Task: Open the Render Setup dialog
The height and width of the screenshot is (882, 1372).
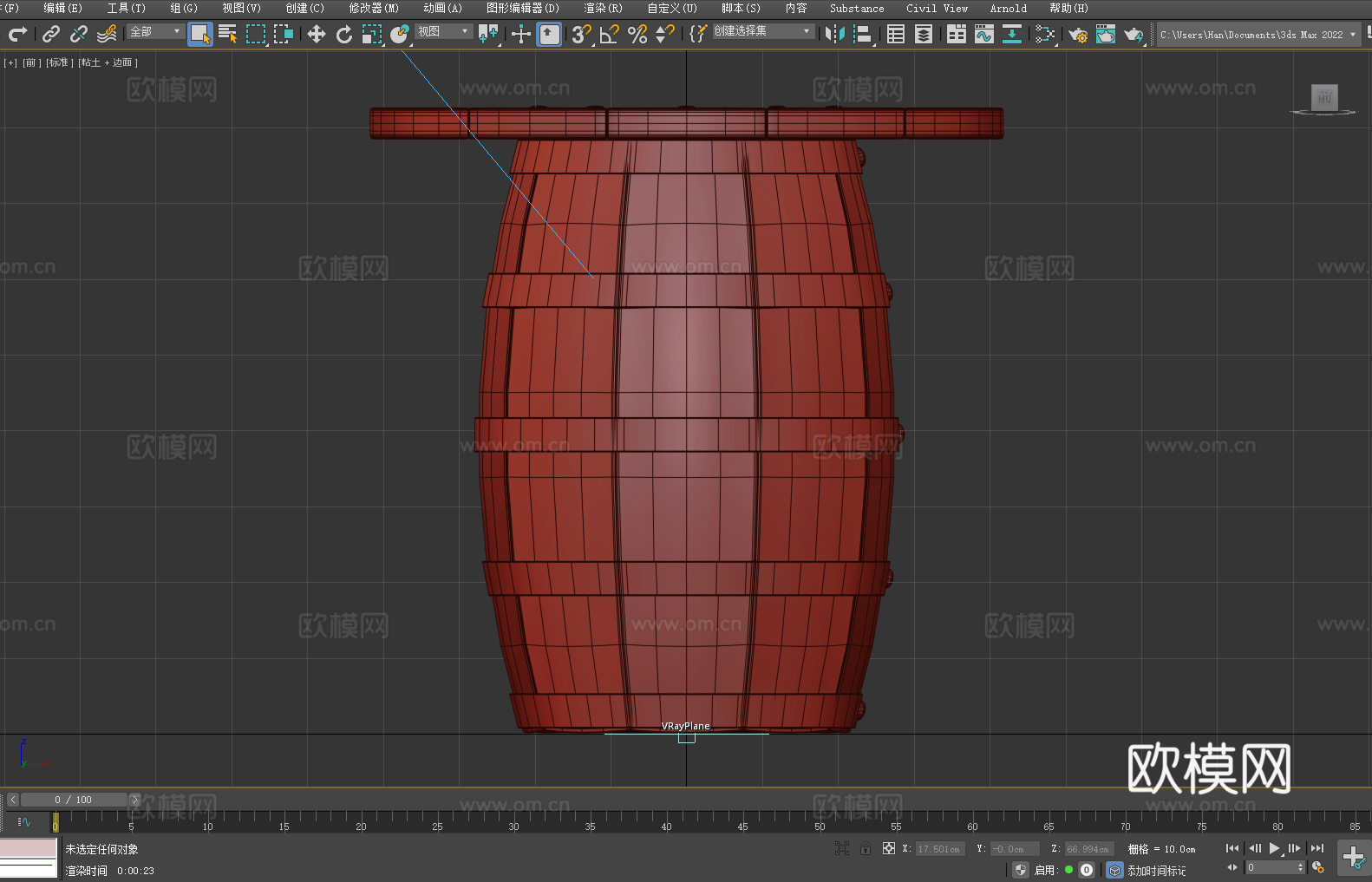Action: pyautogui.click(x=1077, y=35)
